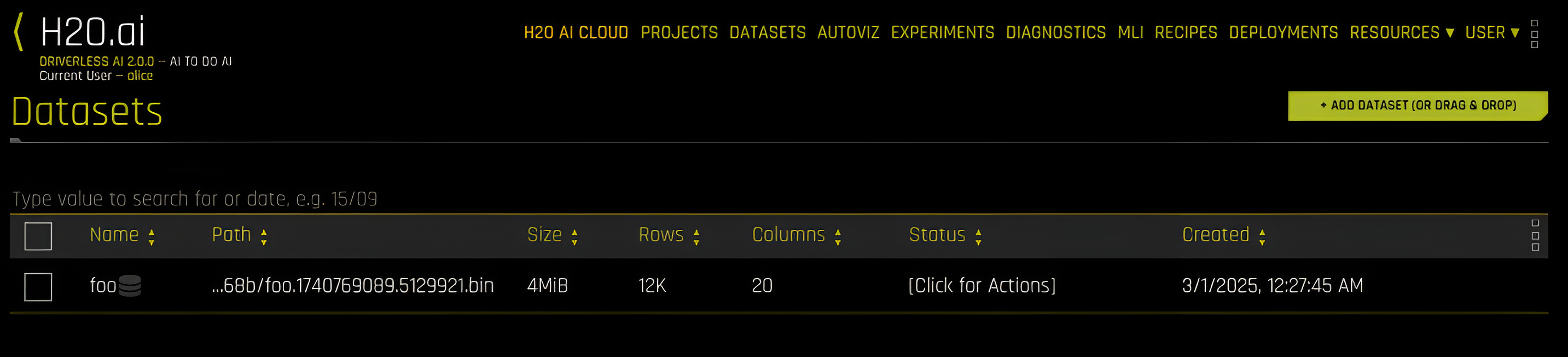Open the AUTOVIZ page
Viewport: 1568px width, 357px height.
click(x=848, y=32)
